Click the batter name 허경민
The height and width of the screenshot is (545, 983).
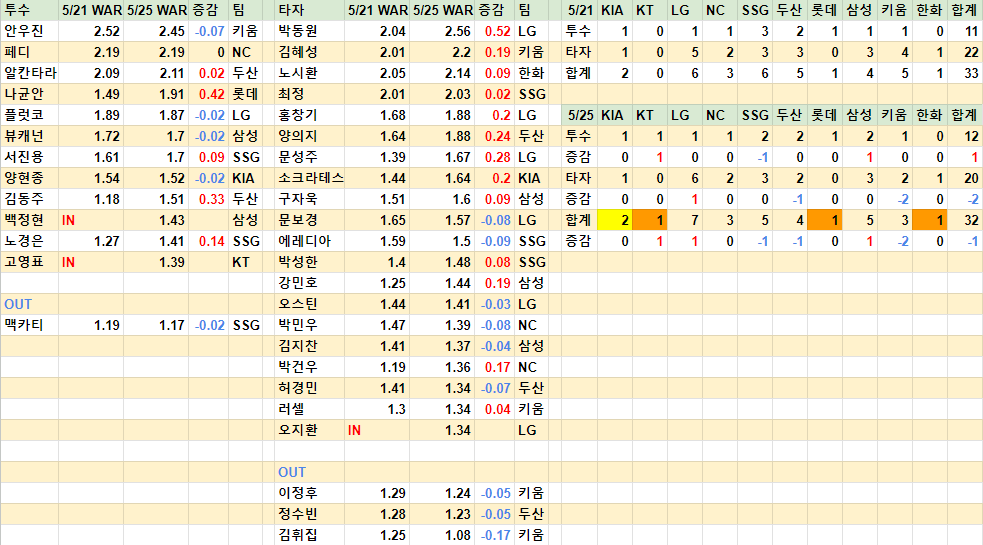coord(297,388)
